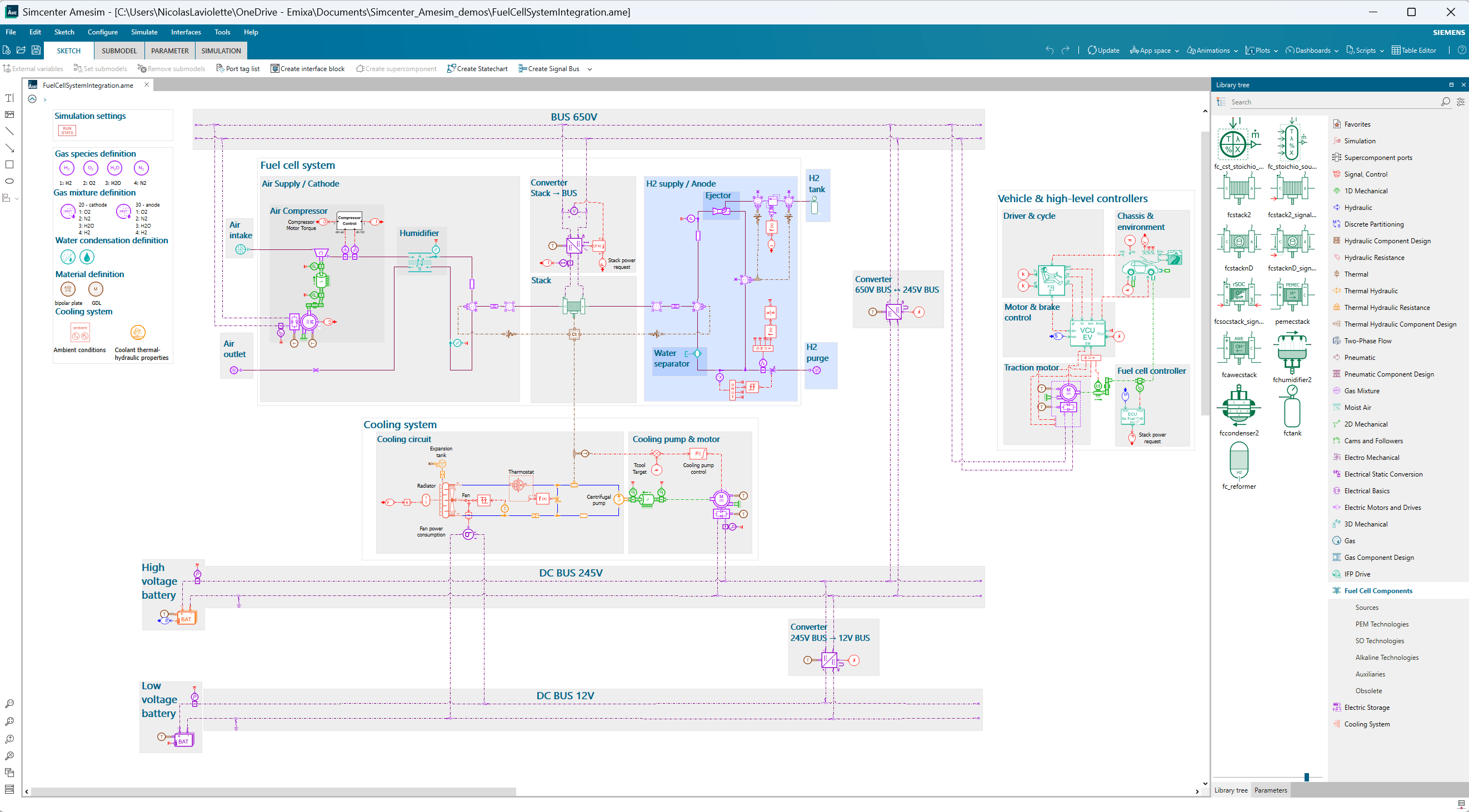The image size is (1469, 812).
Task: Open the Dashboards dropdown
Action: [x=1312, y=50]
